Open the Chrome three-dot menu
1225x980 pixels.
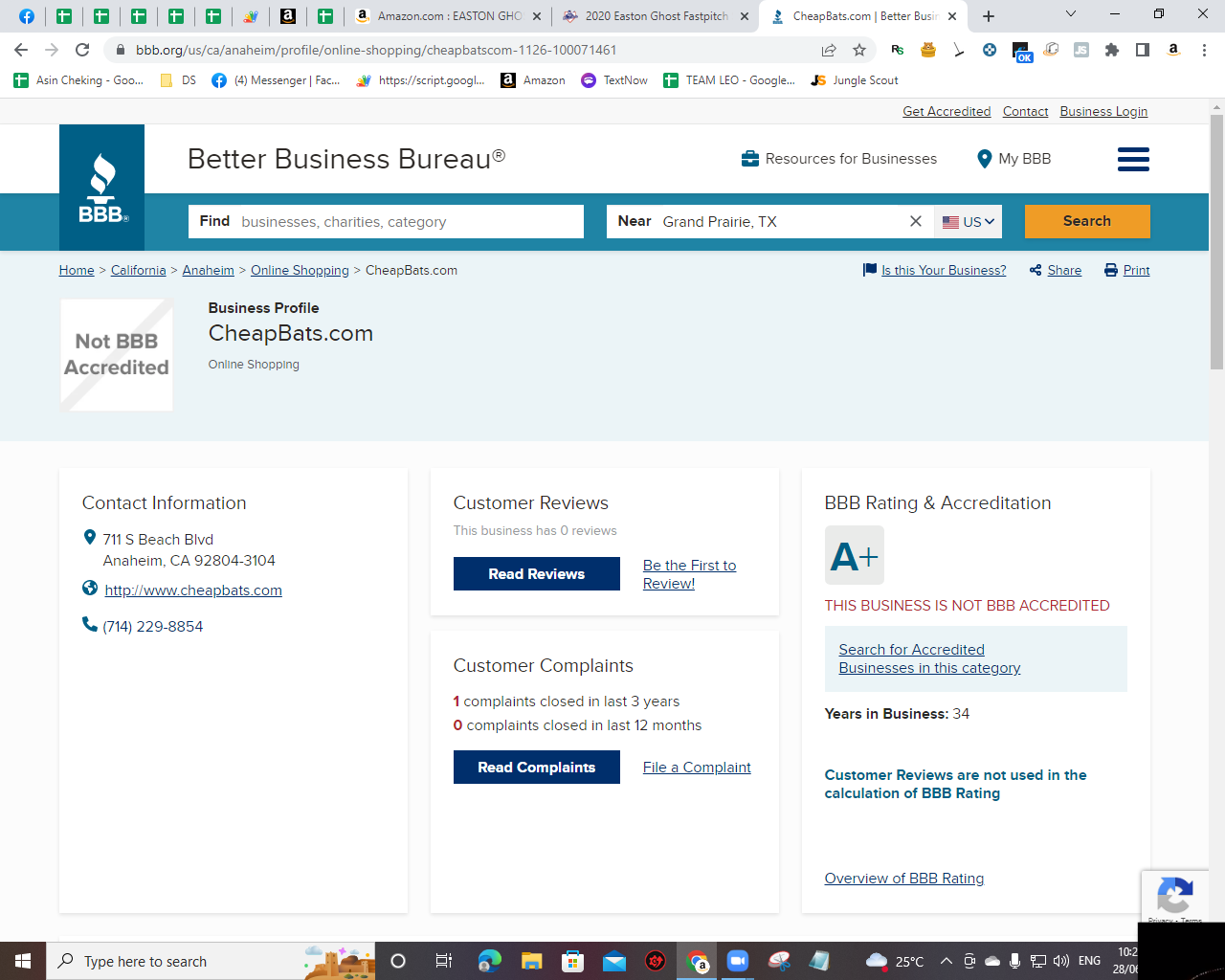click(x=1204, y=50)
